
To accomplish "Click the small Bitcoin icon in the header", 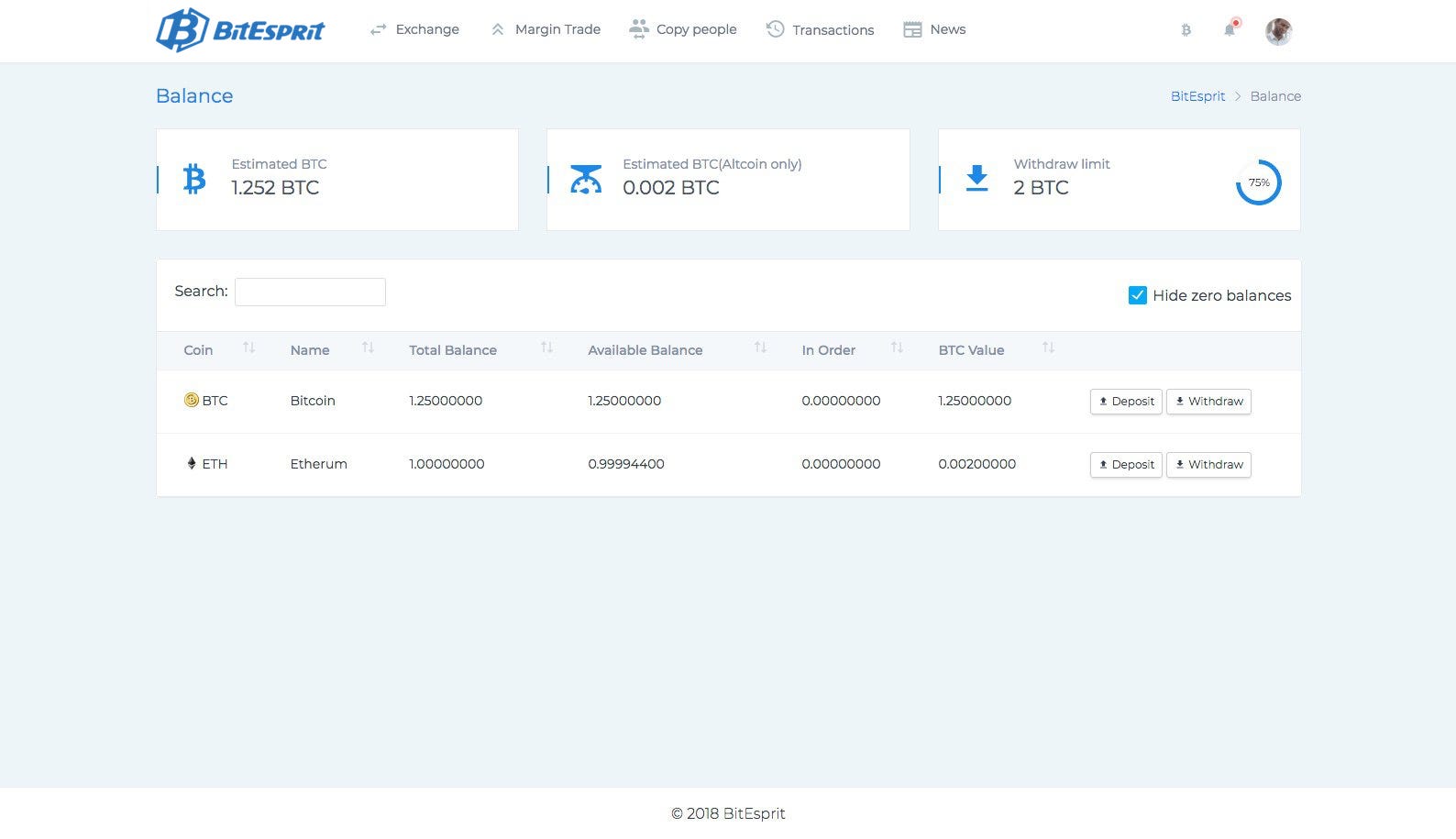I will point(1186,30).
